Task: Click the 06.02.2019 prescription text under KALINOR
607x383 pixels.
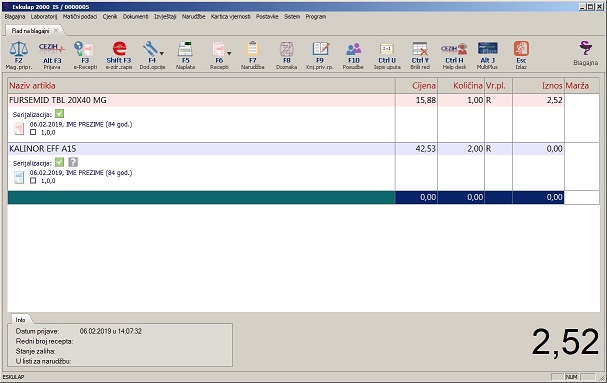Action: (81, 173)
